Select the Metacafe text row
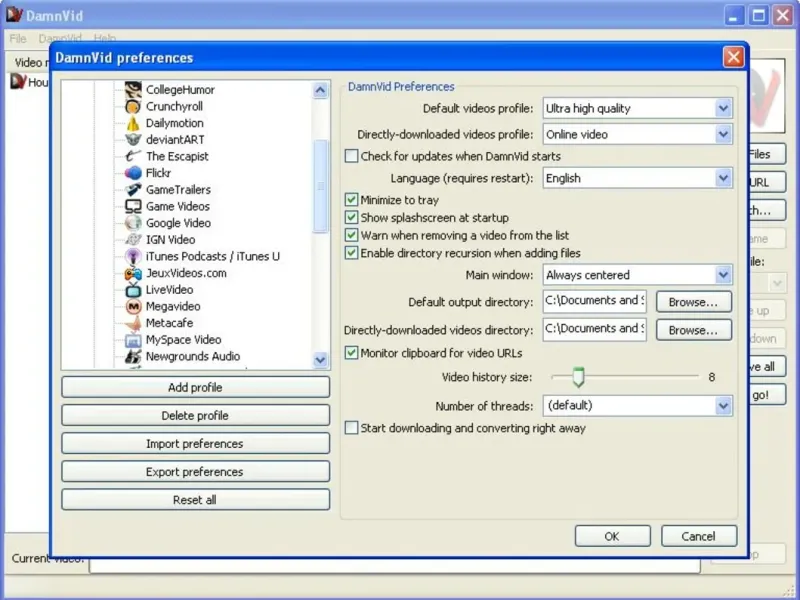Screen dimensions: 800x600 [169, 323]
